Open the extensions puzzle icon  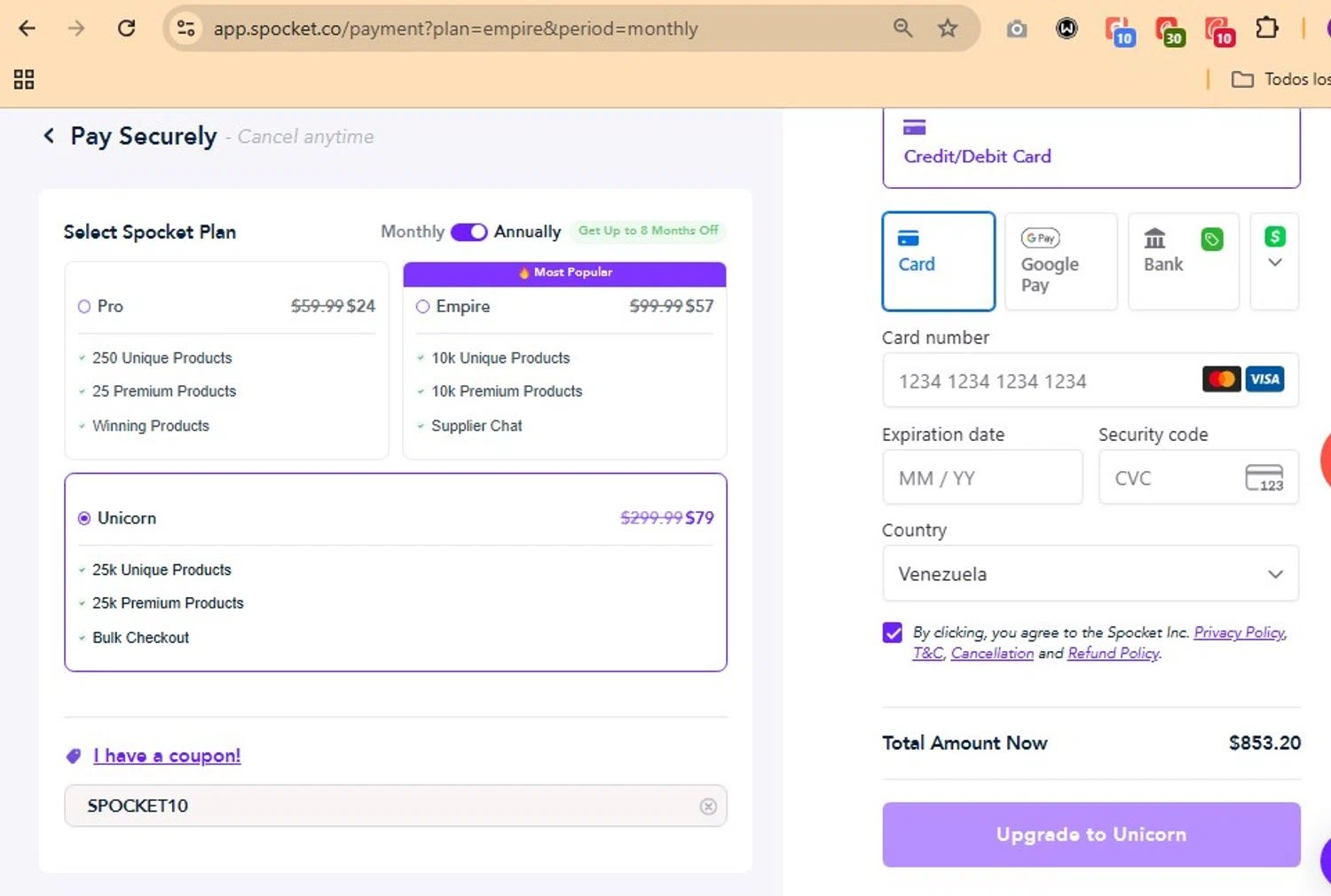coord(1267,28)
